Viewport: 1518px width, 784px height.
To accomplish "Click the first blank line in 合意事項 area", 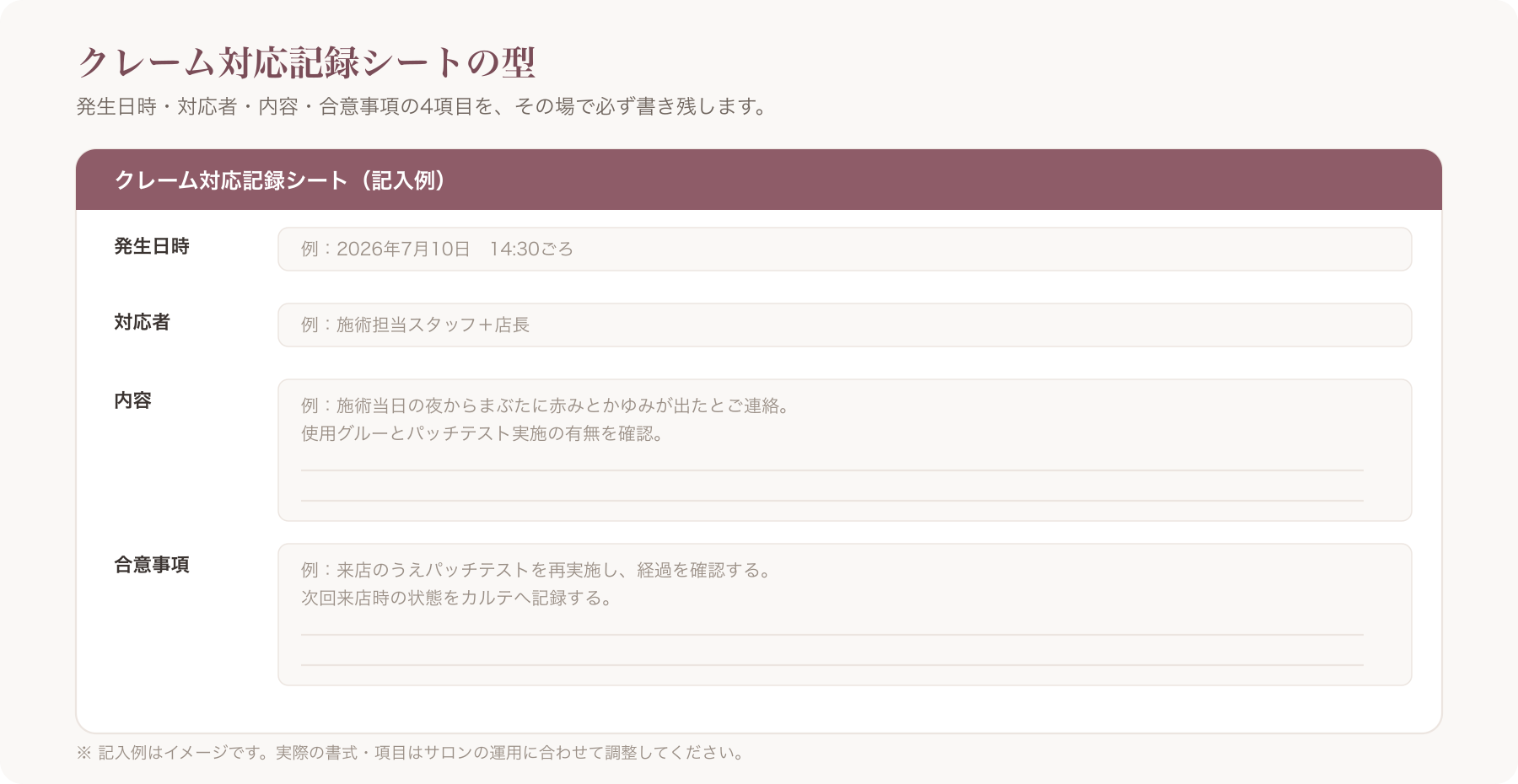I will tap(832, 635).
